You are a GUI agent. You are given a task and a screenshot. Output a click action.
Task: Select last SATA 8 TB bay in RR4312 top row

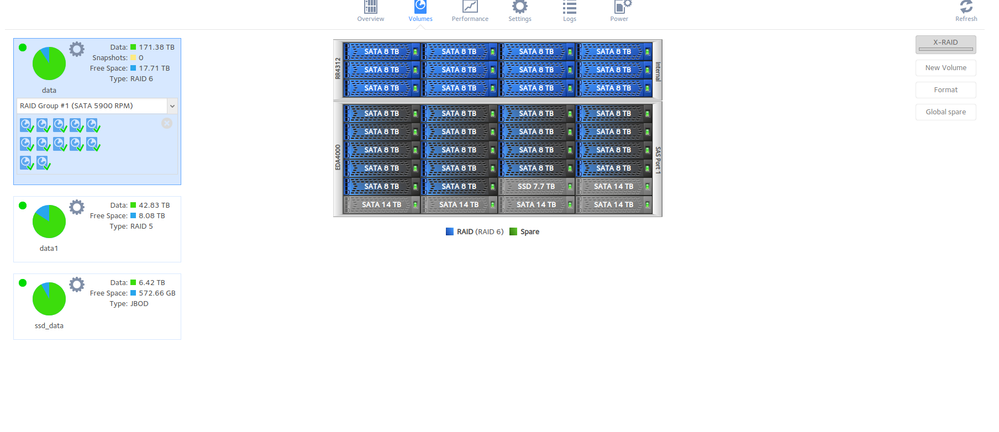pyautogui.click(x=615, y=52)
